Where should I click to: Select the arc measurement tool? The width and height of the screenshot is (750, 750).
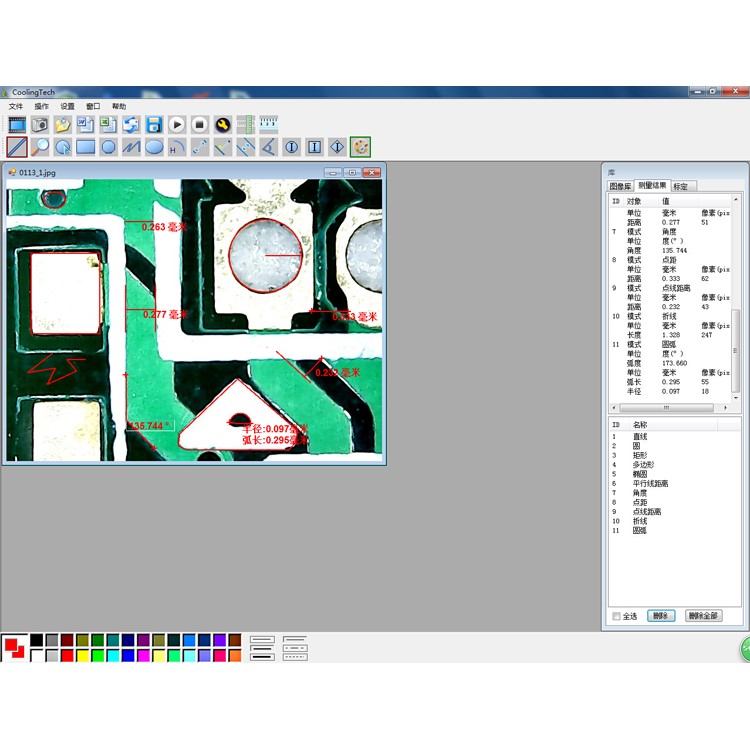[x=177, y=147]
